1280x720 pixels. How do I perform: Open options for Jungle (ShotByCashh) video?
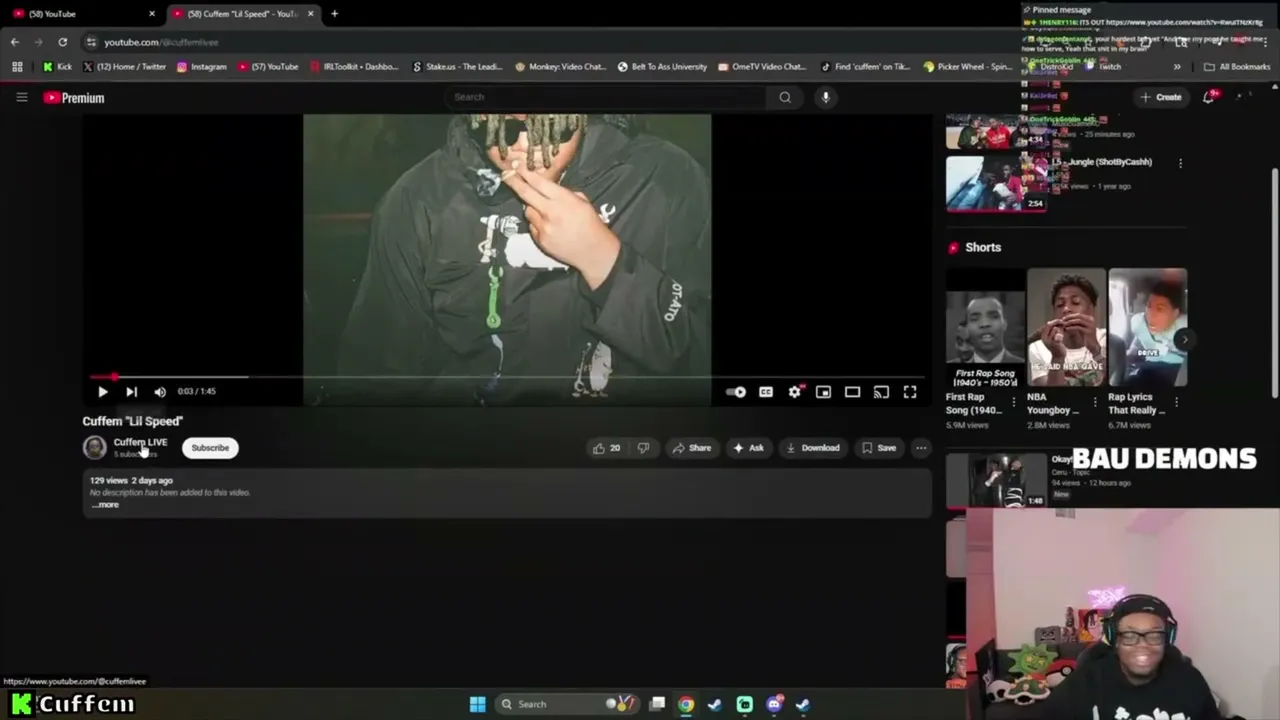point(1180,163)
